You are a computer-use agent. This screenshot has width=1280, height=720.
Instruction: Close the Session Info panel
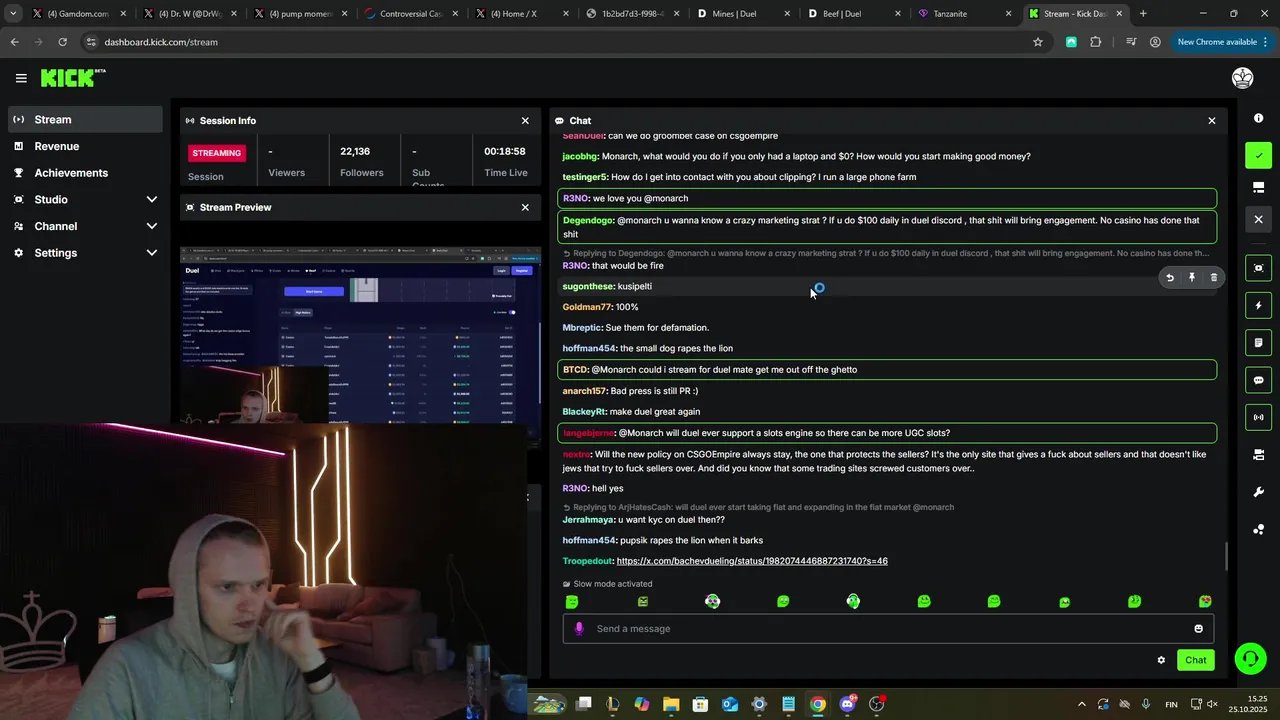525,120
